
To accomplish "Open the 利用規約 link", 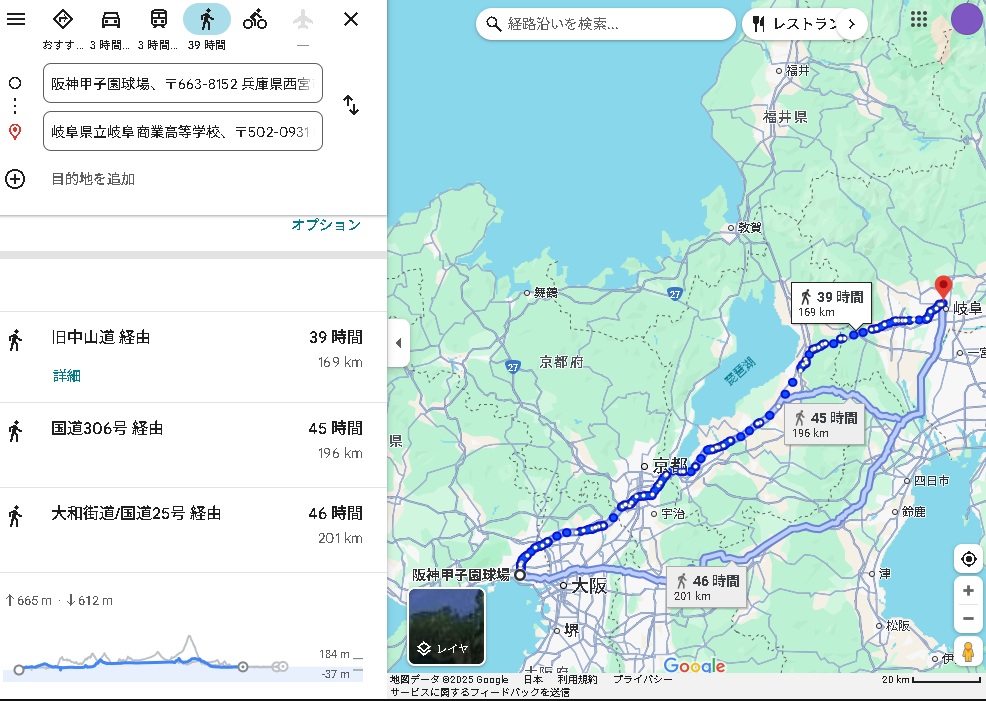I will (x=577, y=679).
